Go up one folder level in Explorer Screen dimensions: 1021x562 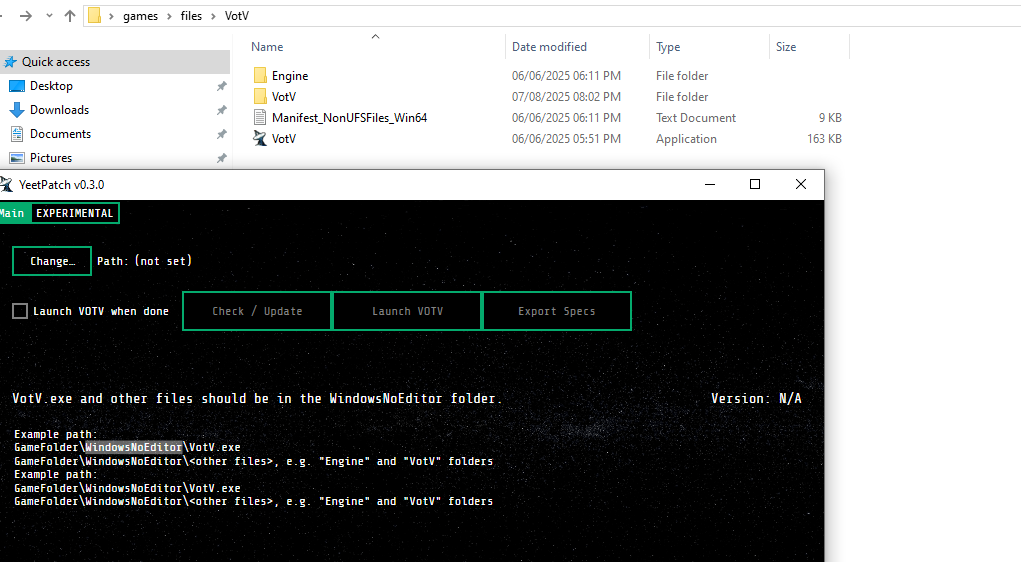[x=70, y=16]
